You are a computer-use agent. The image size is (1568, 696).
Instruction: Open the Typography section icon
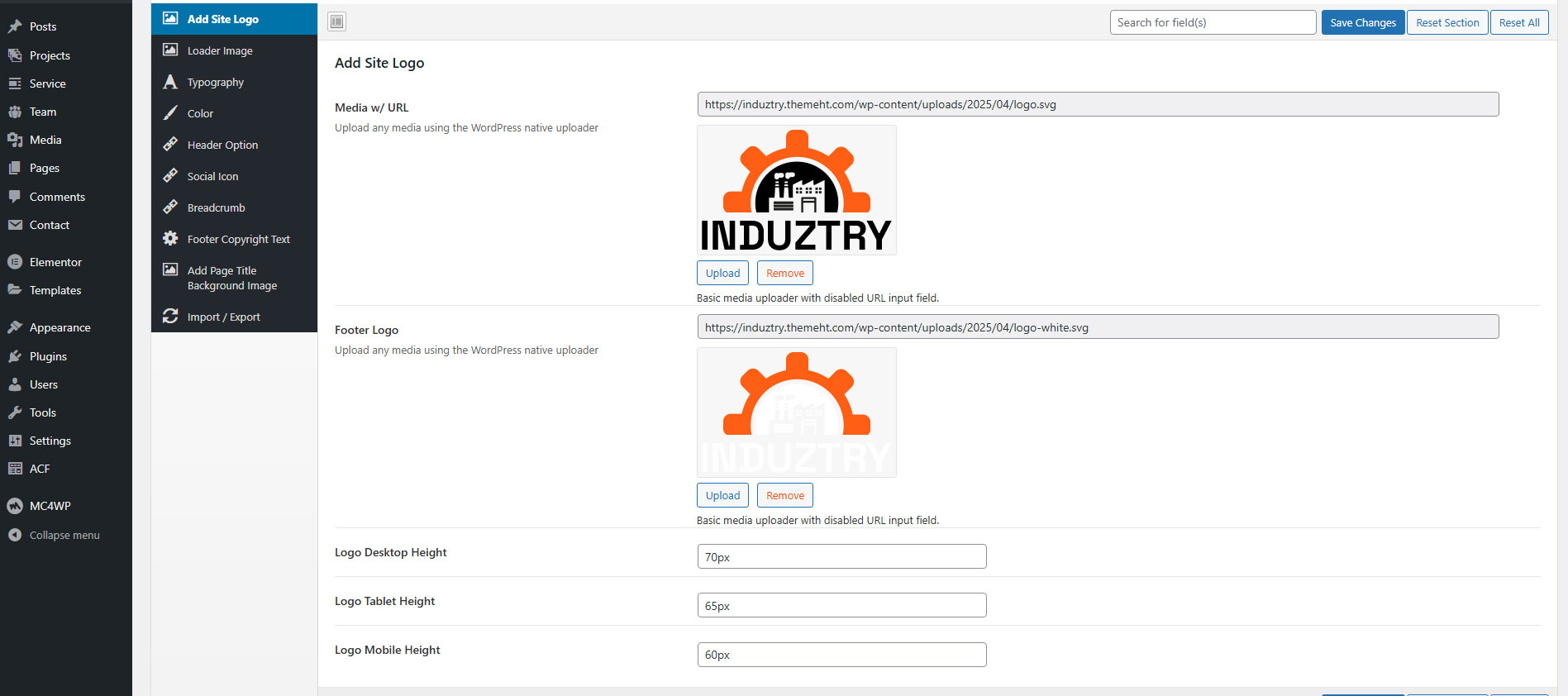(x=170, y=82)
